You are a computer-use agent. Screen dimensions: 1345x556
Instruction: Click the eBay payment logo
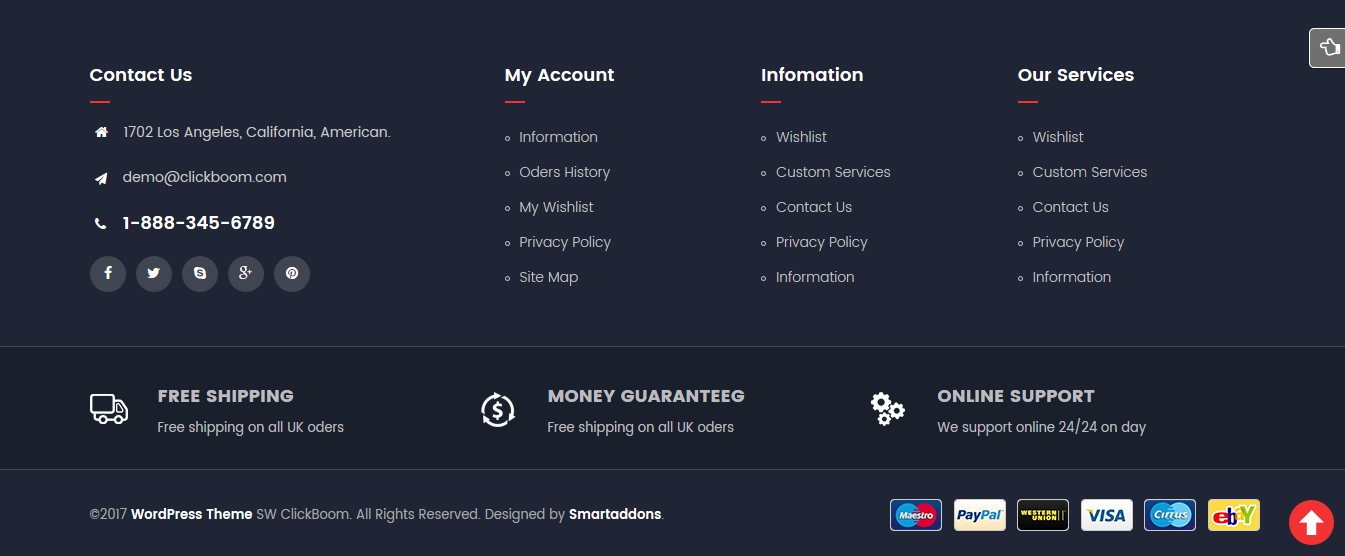click(x=1234, y=515)
